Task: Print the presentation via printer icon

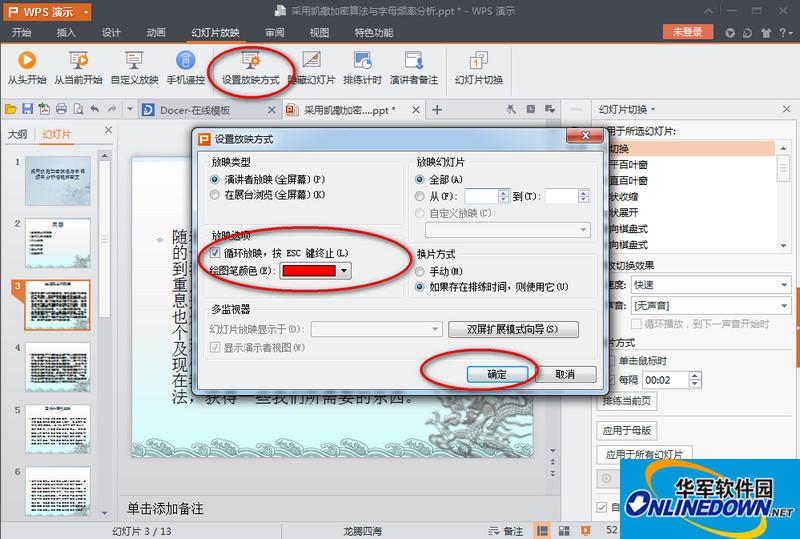Action: tap(61, 109)
